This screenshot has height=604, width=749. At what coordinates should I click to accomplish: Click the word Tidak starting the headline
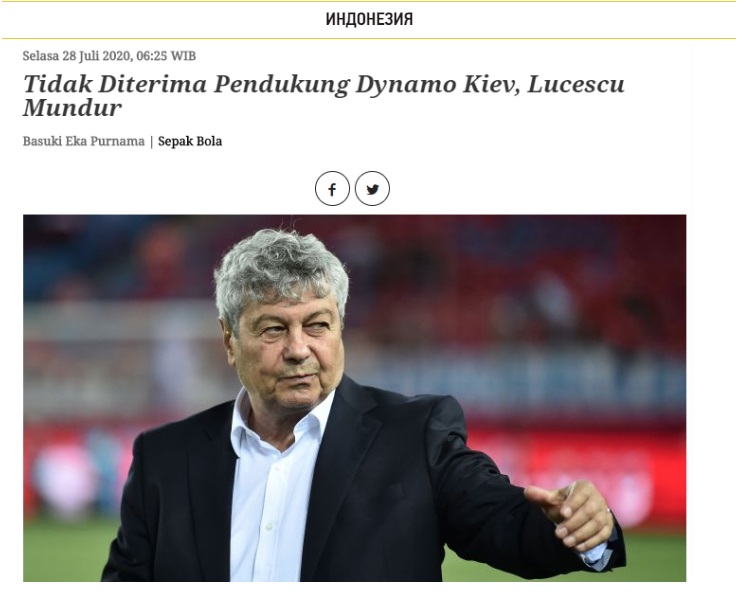point(58,84)
